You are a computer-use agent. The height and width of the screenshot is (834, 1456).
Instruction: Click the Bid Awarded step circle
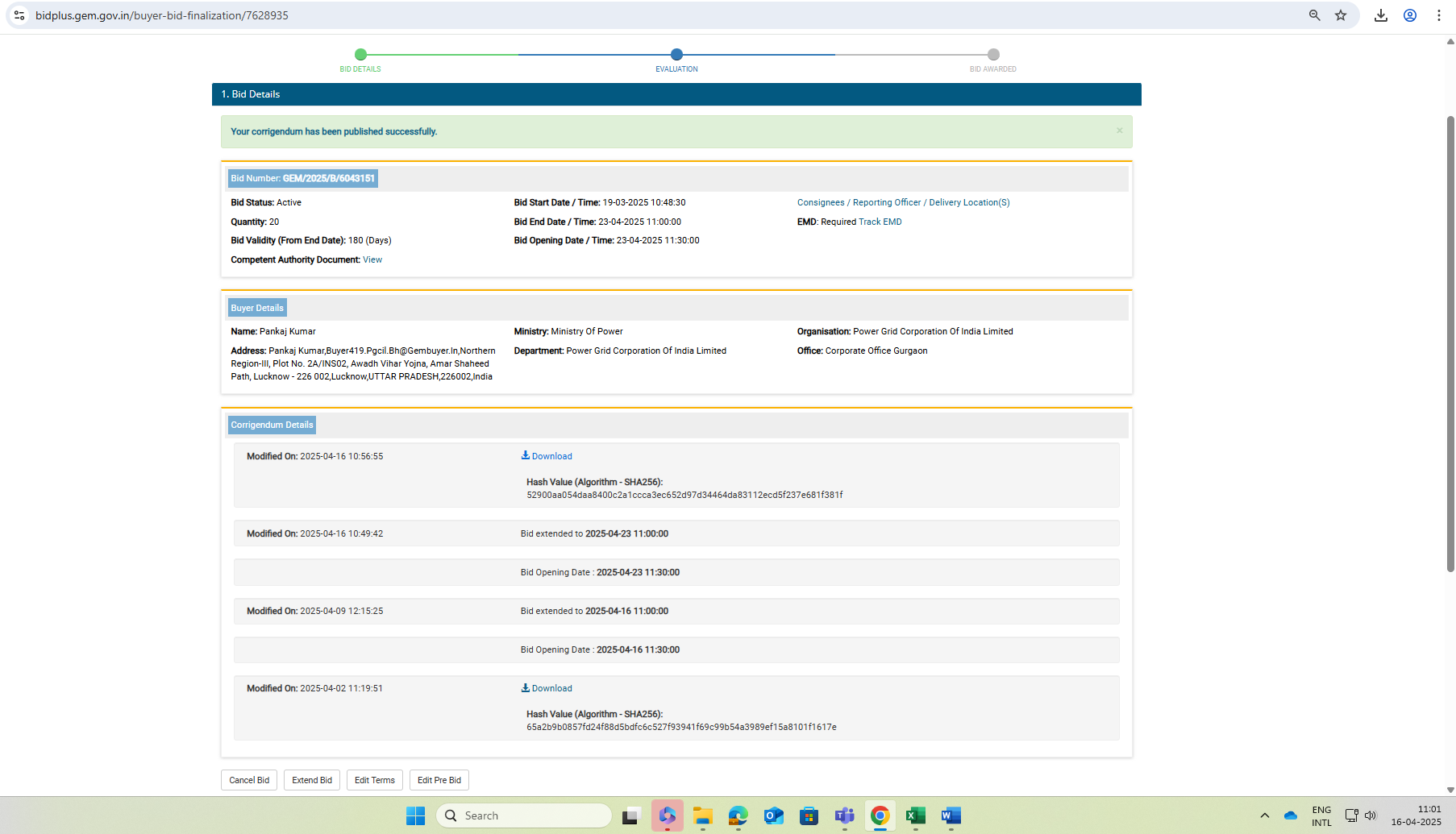pyautogui.click(x=993, y=55)
